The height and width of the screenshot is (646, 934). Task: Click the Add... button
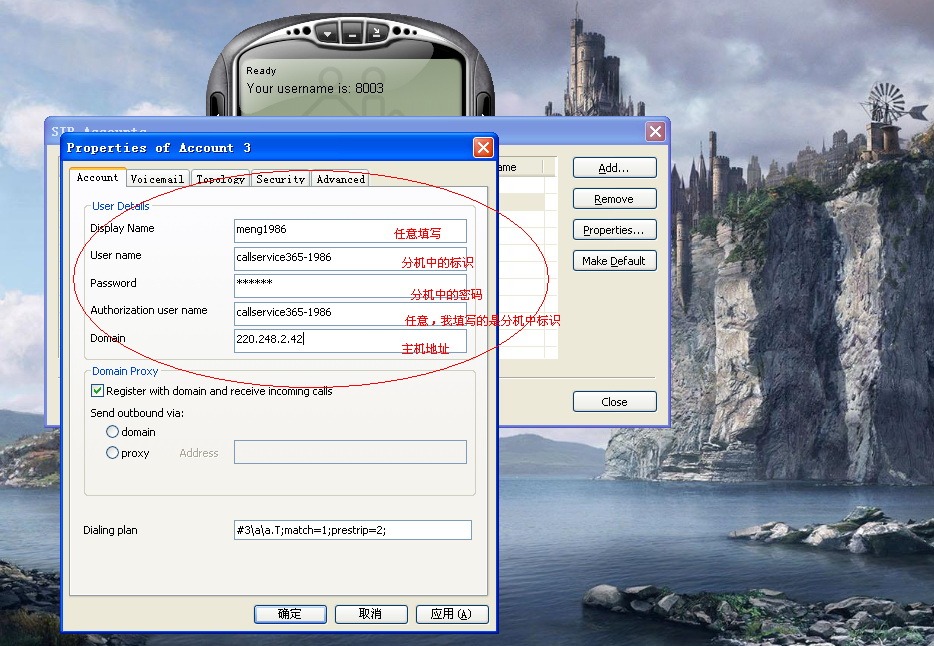[614, 168]
